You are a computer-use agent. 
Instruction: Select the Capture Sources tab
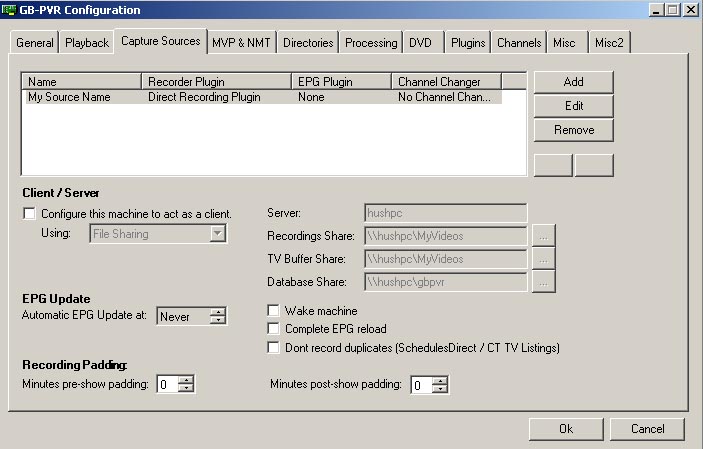pyautogui.click(x=161, y=41)
